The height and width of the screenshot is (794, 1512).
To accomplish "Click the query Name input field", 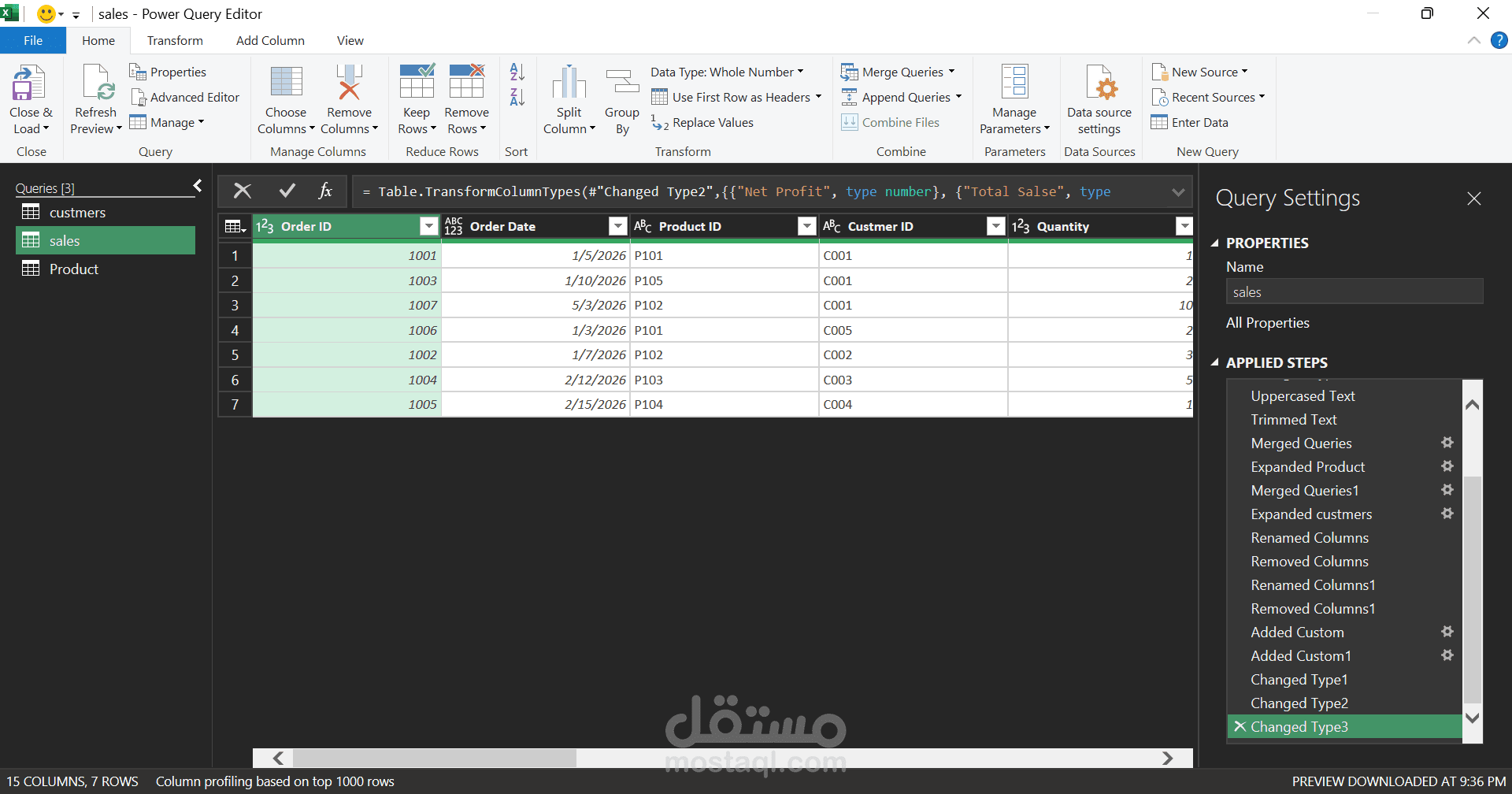I will (1354, 291).
